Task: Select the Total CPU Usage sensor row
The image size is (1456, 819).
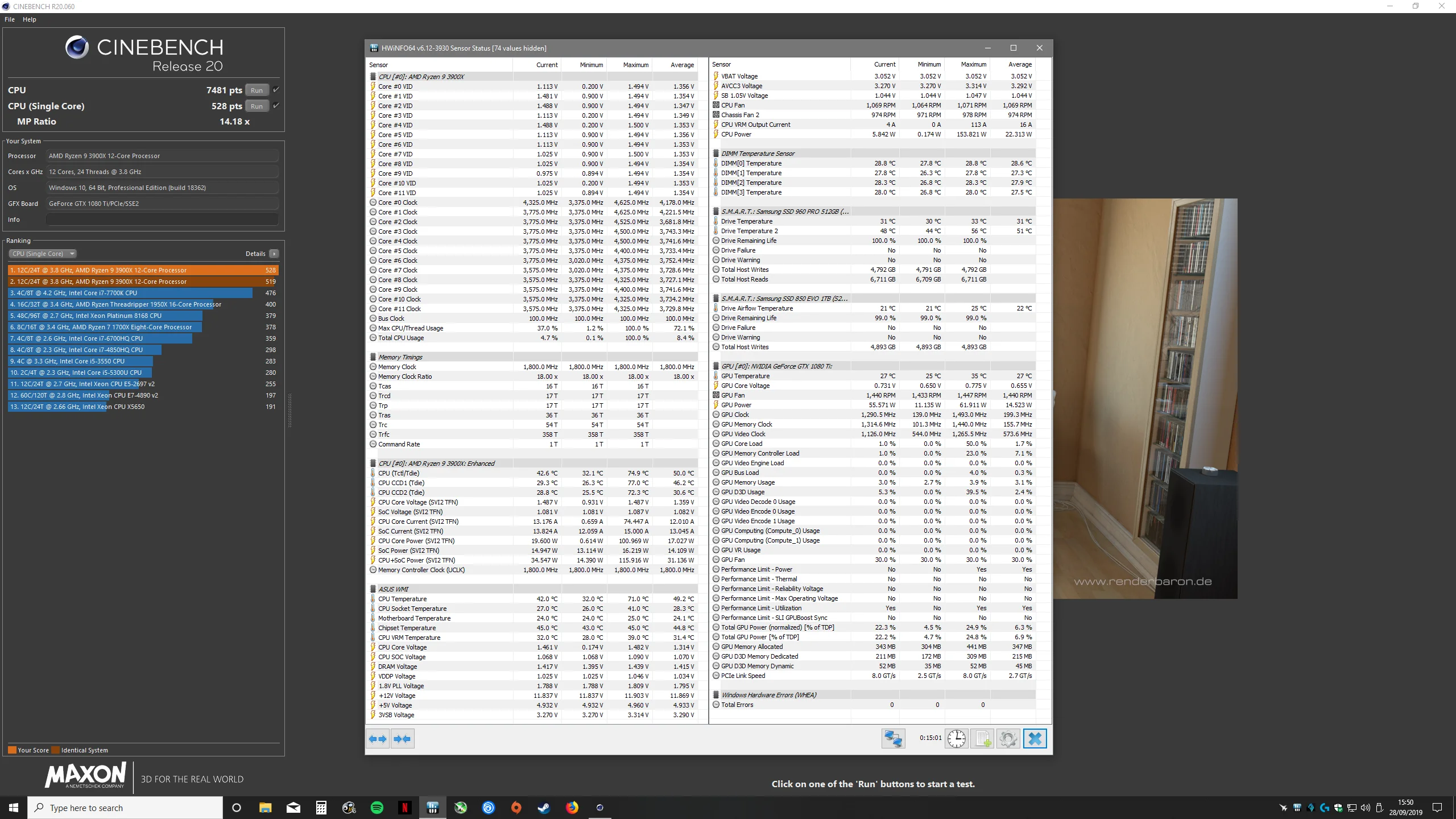Action: (x=533, y=338)
